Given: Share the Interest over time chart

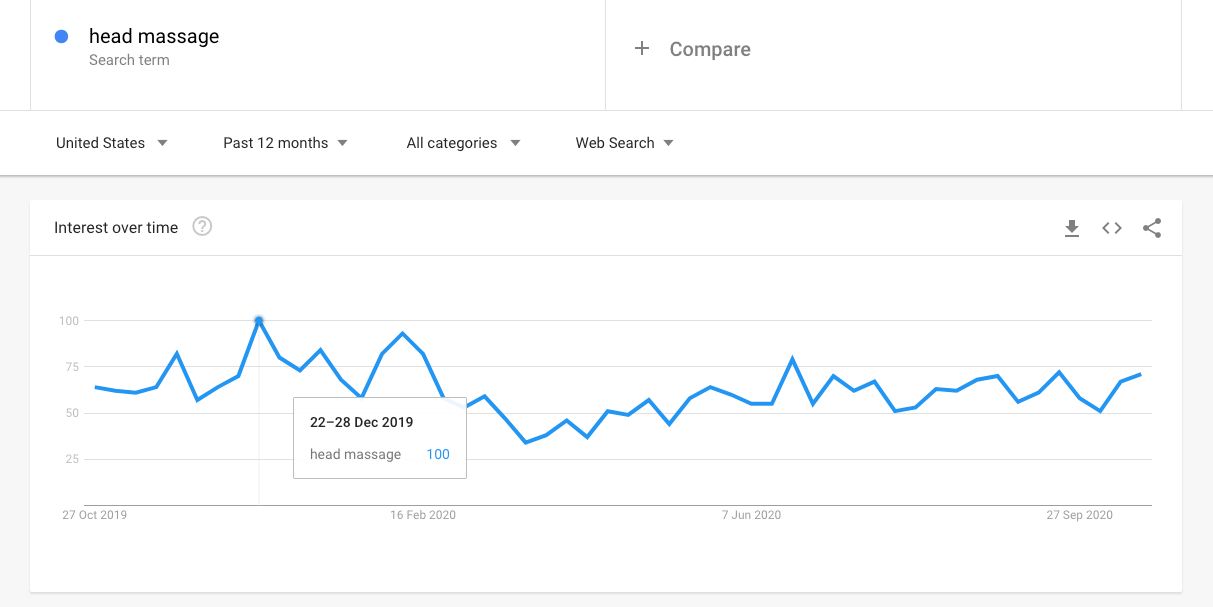Looking at the screenshot, I should 1152,228.
